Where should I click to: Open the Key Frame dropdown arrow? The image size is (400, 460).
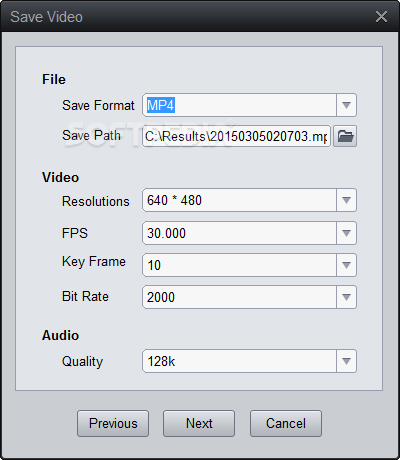coord(346,265)
